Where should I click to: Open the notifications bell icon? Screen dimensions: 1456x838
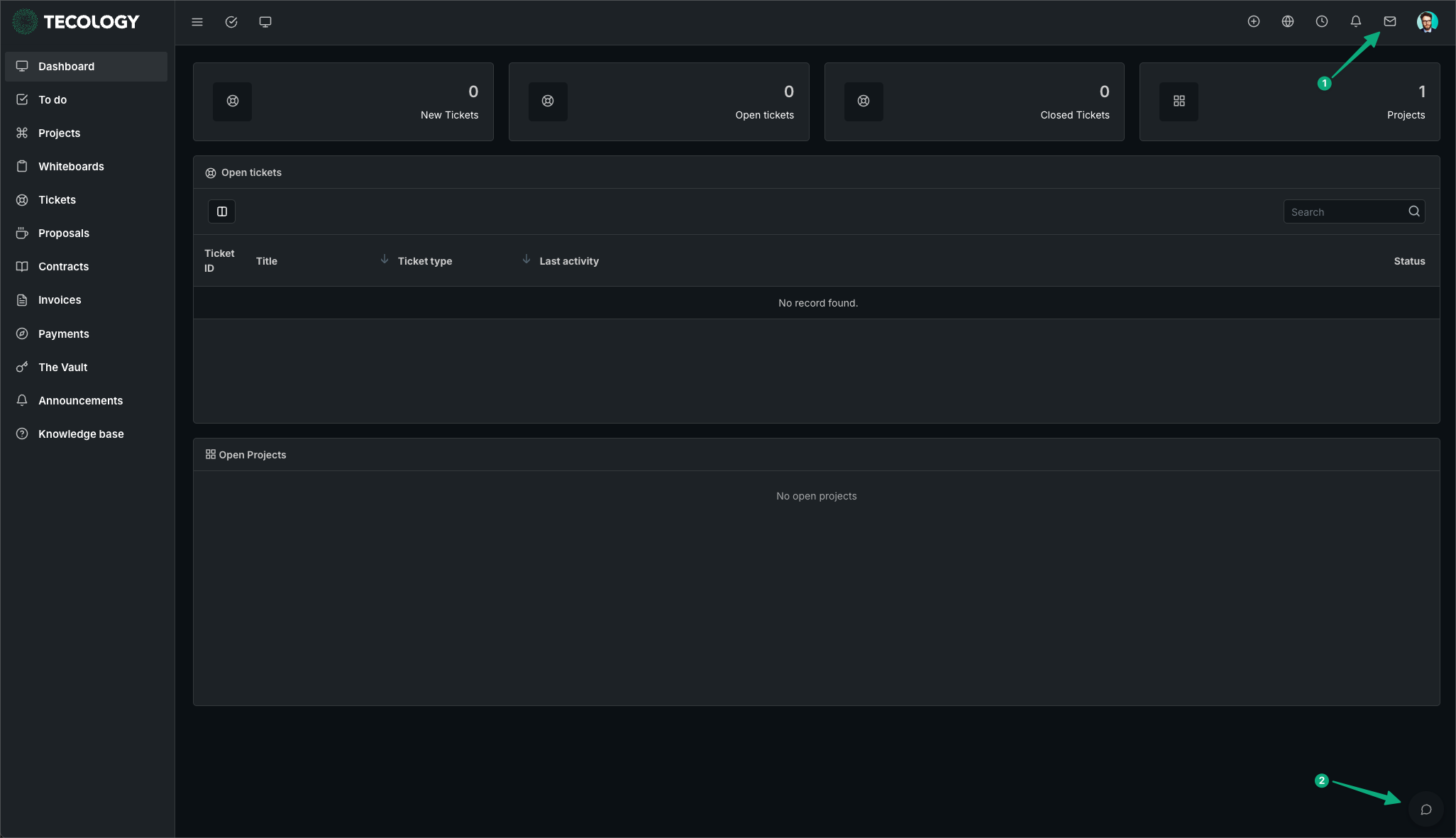click(1356, 22)
